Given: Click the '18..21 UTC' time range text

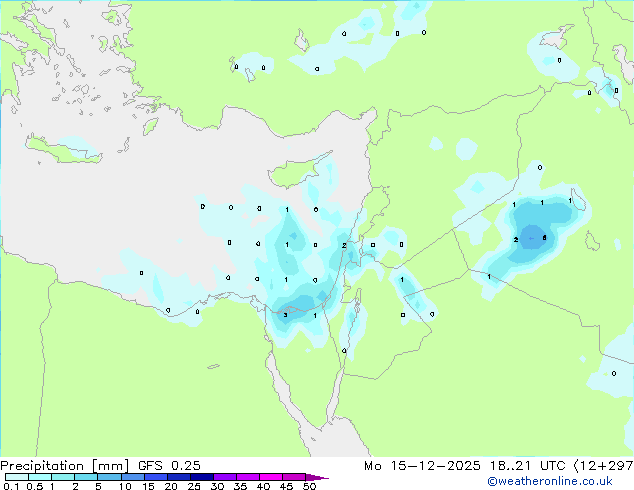Looking at the screenshot, I should pos(527,466).
